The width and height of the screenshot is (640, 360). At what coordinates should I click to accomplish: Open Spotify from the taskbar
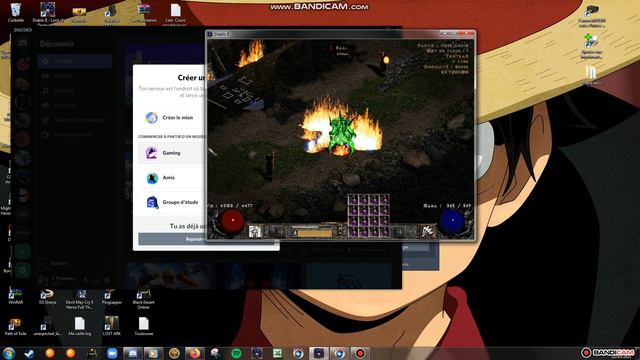236,353
